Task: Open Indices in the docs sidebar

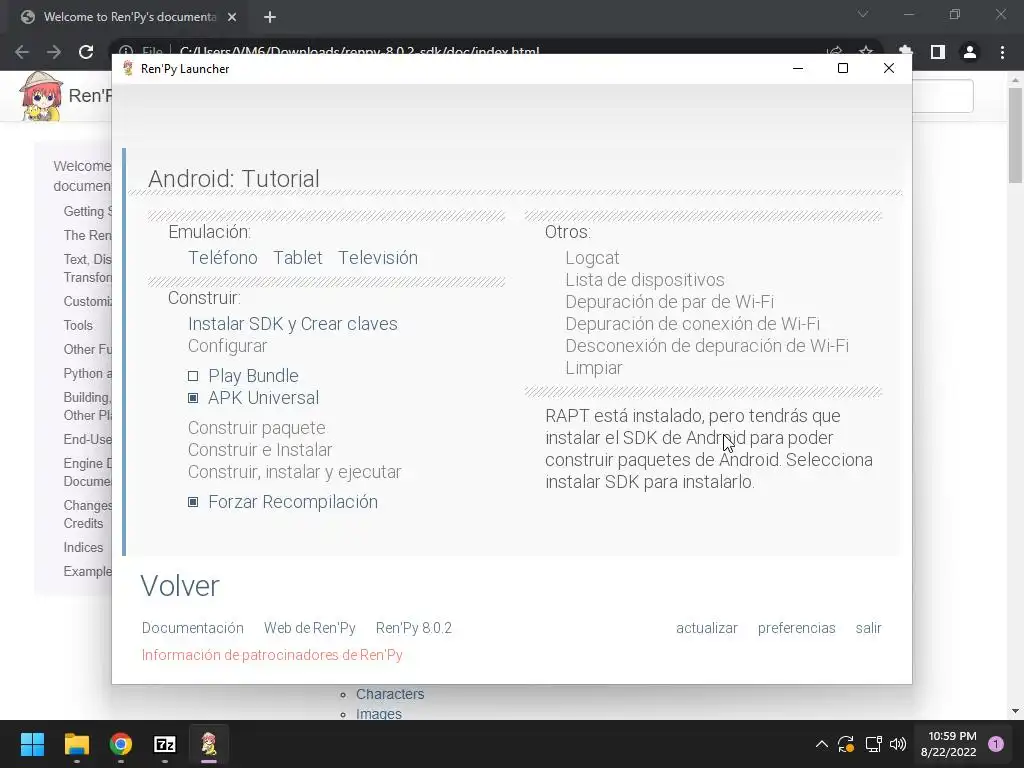Action: (x=83, y=547)
